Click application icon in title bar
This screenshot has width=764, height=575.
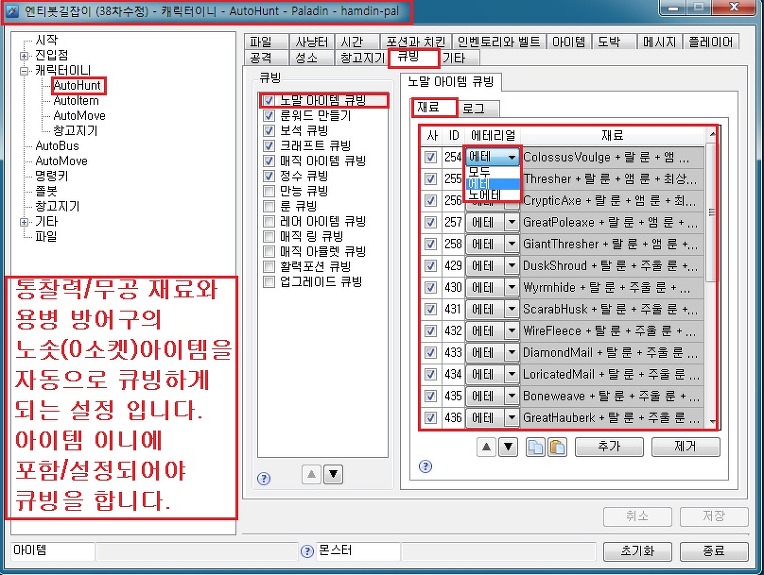click(12, 11)
